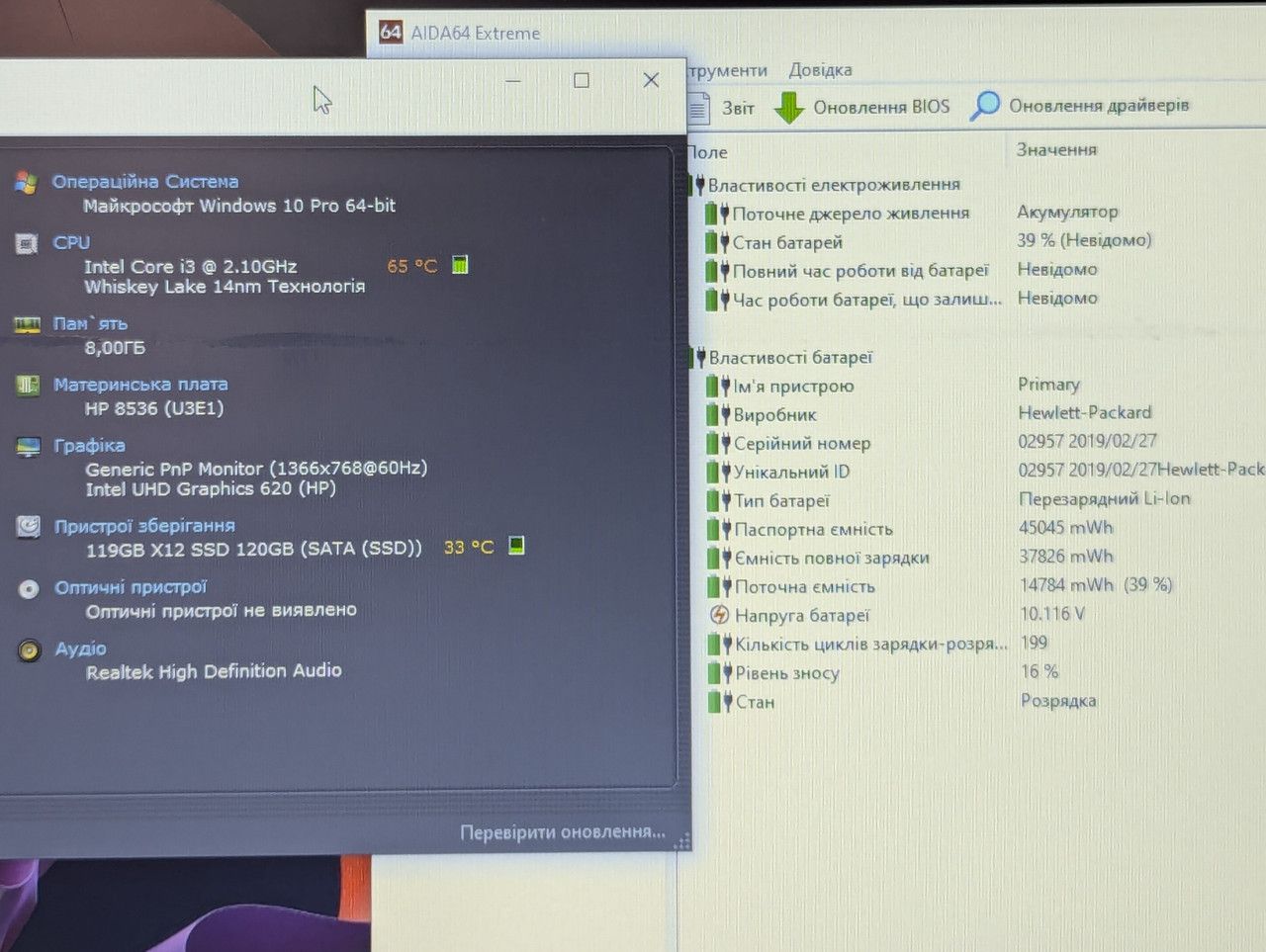Maximize the Speccy window
Screen dimensions: 1266x952
click(x=582, y=81)
